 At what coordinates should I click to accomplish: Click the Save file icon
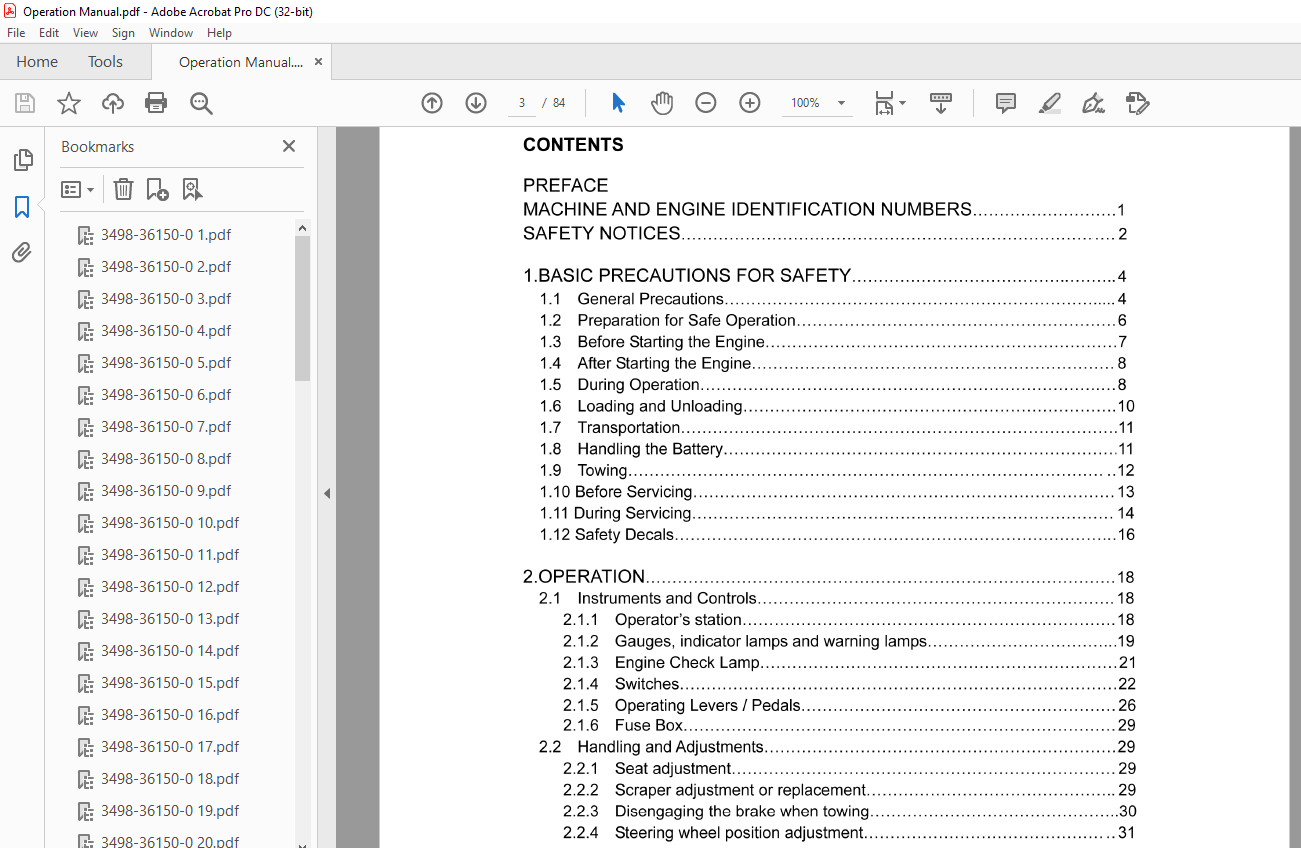pos(25,103)
